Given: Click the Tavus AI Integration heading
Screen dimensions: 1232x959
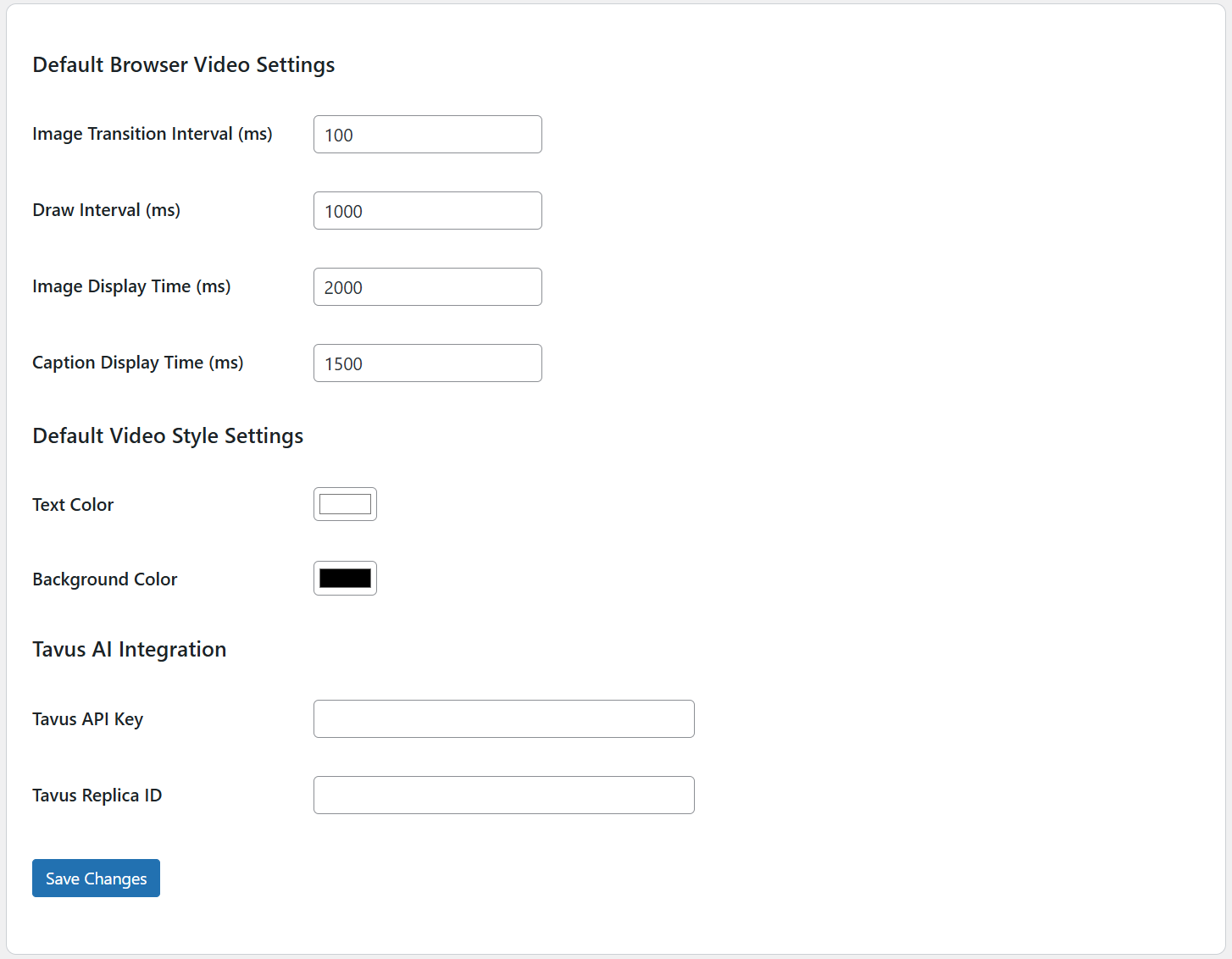Looking at the screenshot, I should pos(129,649).
